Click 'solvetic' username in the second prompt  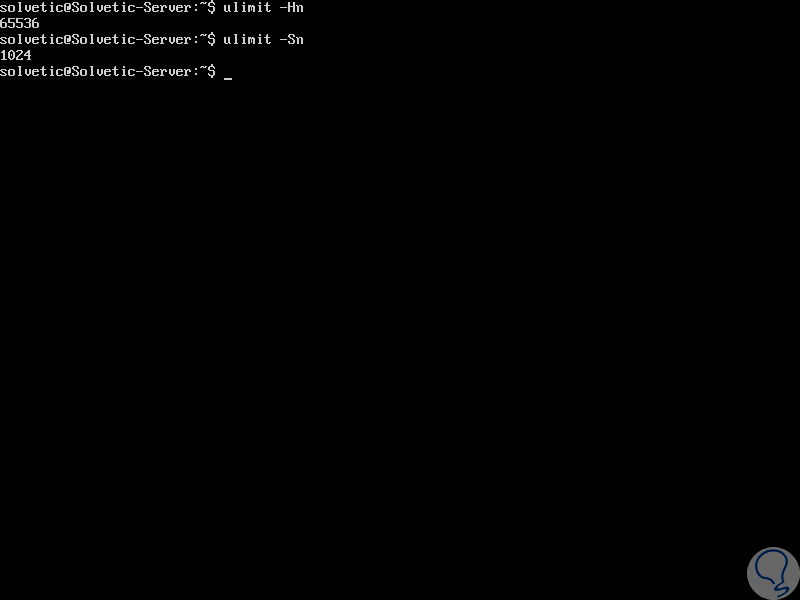[x=32, y=39]
